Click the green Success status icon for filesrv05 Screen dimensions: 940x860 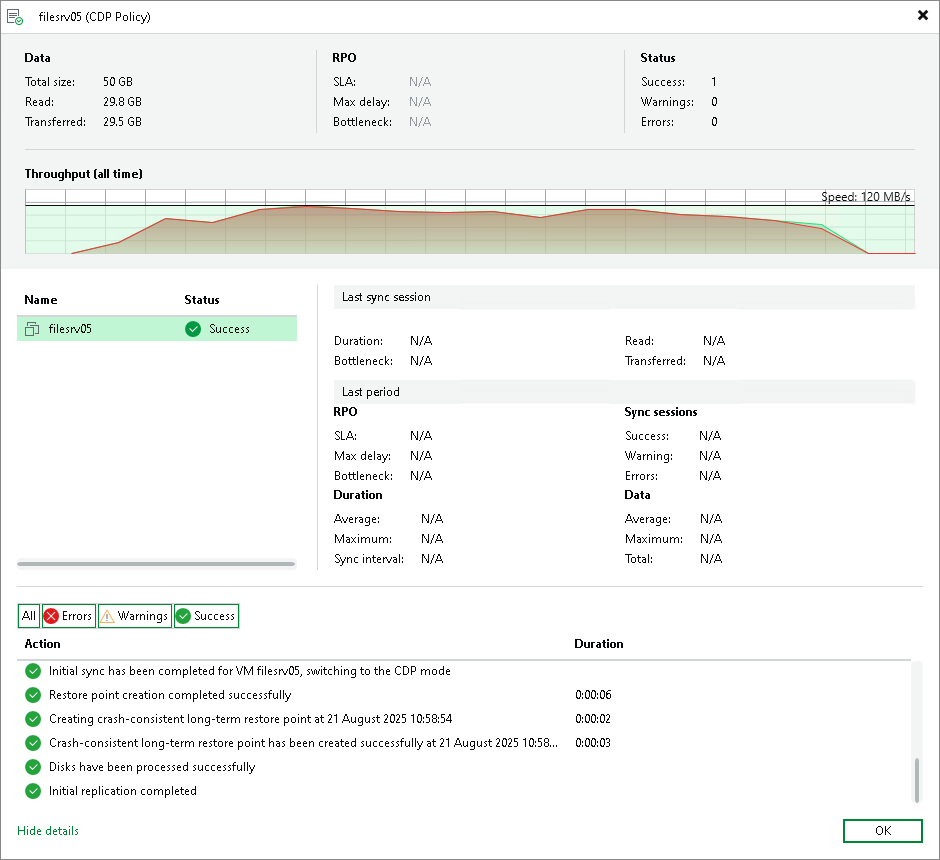(x=193, y=329)
